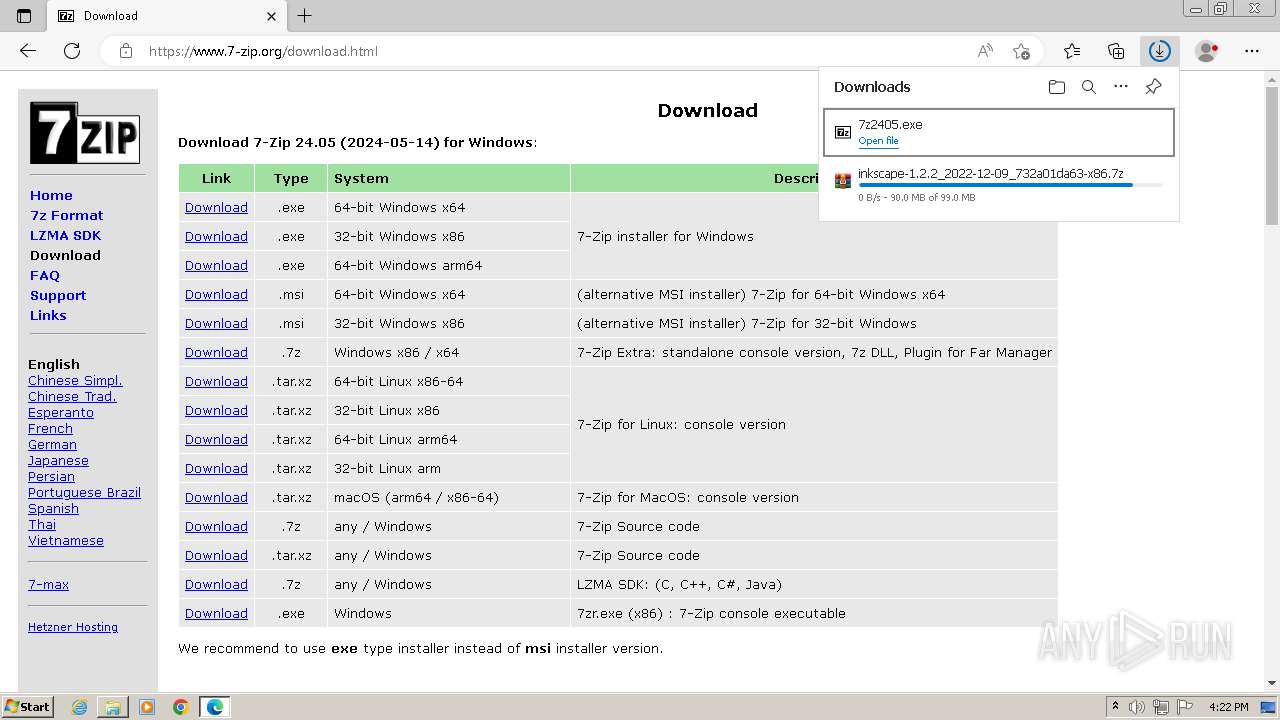The width and height of the screenshot is (1280, 720).
Task: View site information lock icon
Action: (126, 51)
